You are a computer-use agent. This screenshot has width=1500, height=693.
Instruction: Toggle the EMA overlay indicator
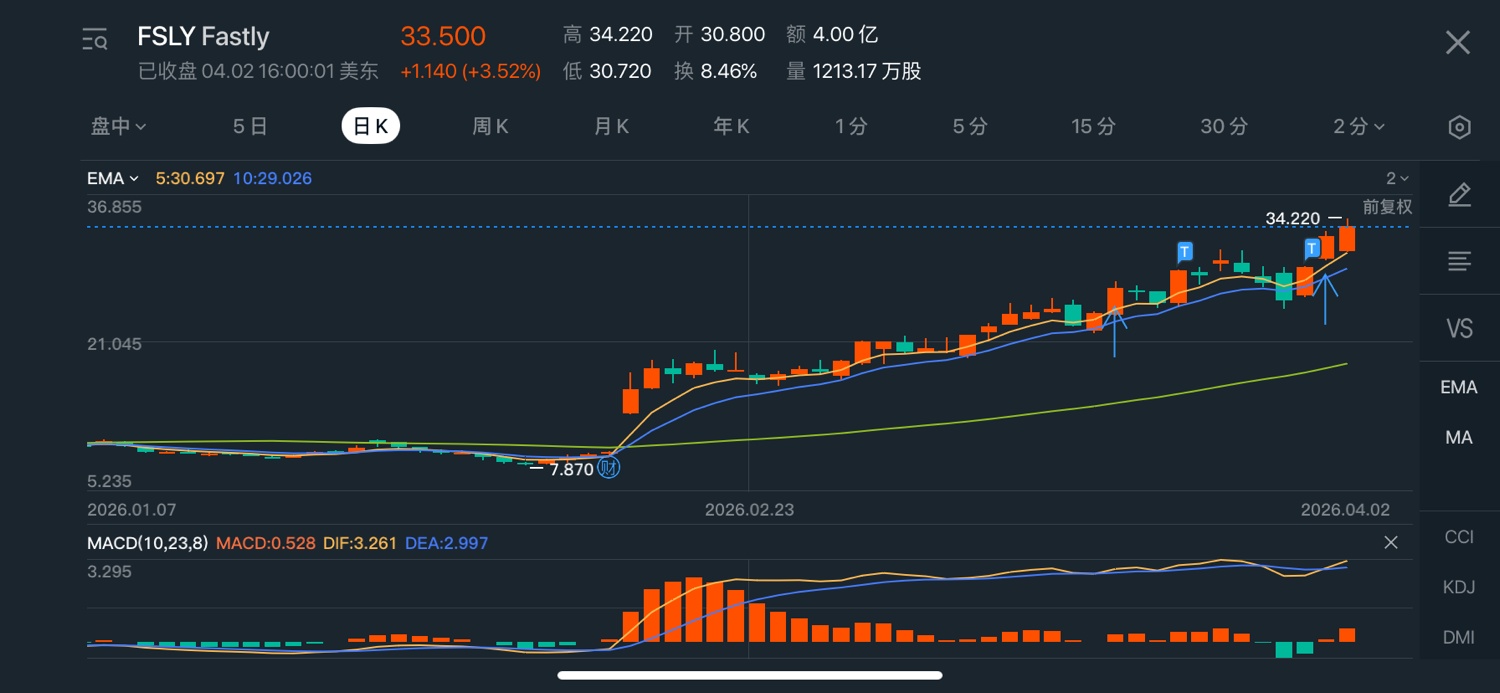[x=1458, y=387]
